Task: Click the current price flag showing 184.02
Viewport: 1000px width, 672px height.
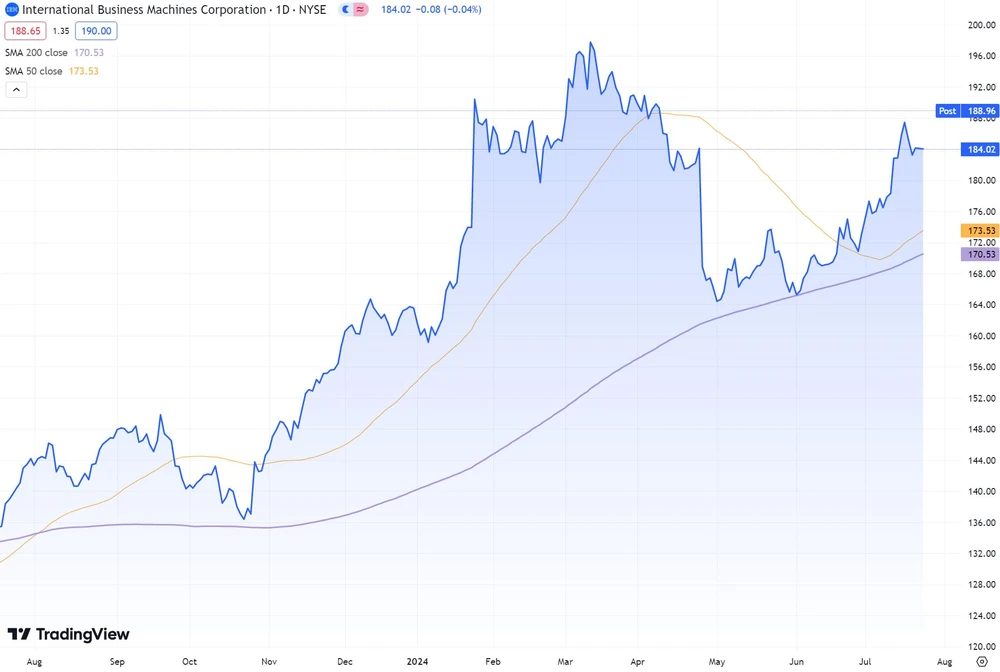Action: [x=978, y=149]
